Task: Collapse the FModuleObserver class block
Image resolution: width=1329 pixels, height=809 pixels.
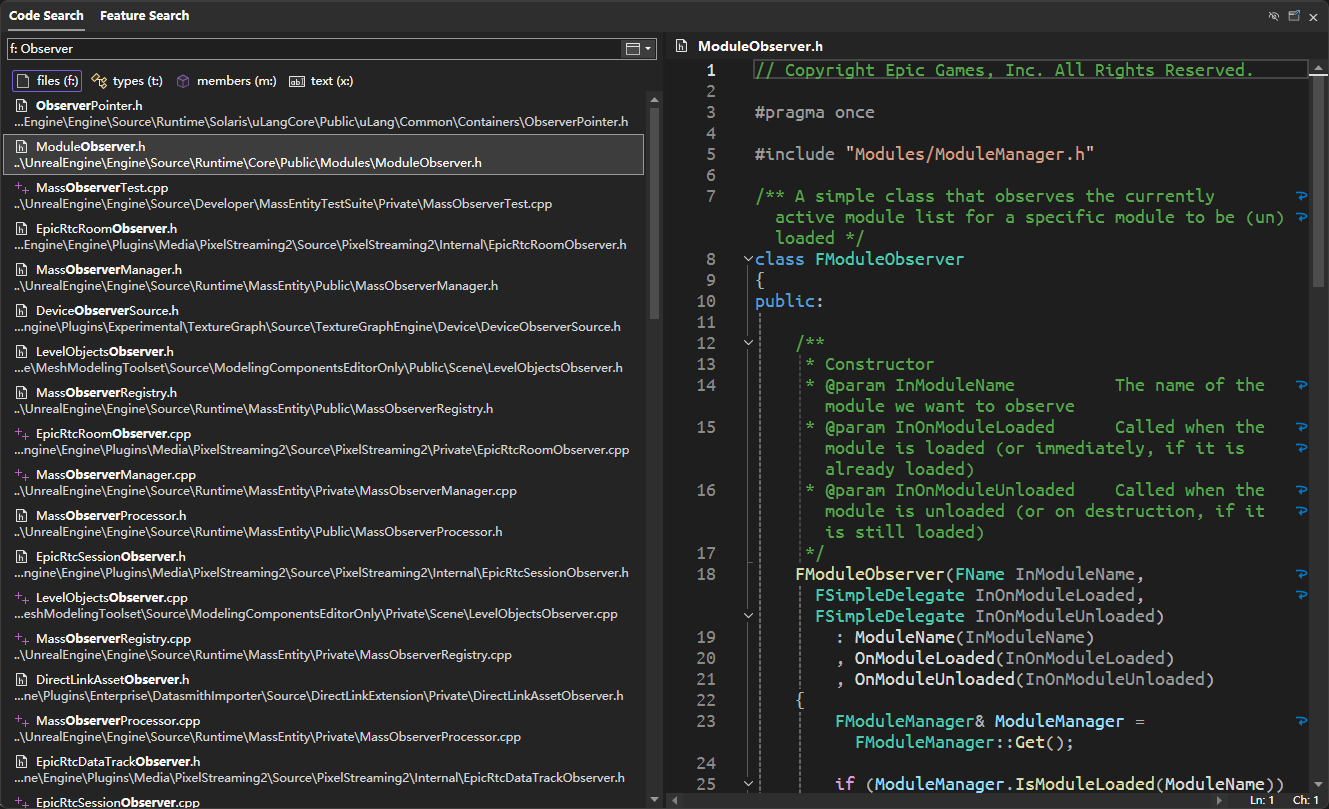Action: [747, 260]
